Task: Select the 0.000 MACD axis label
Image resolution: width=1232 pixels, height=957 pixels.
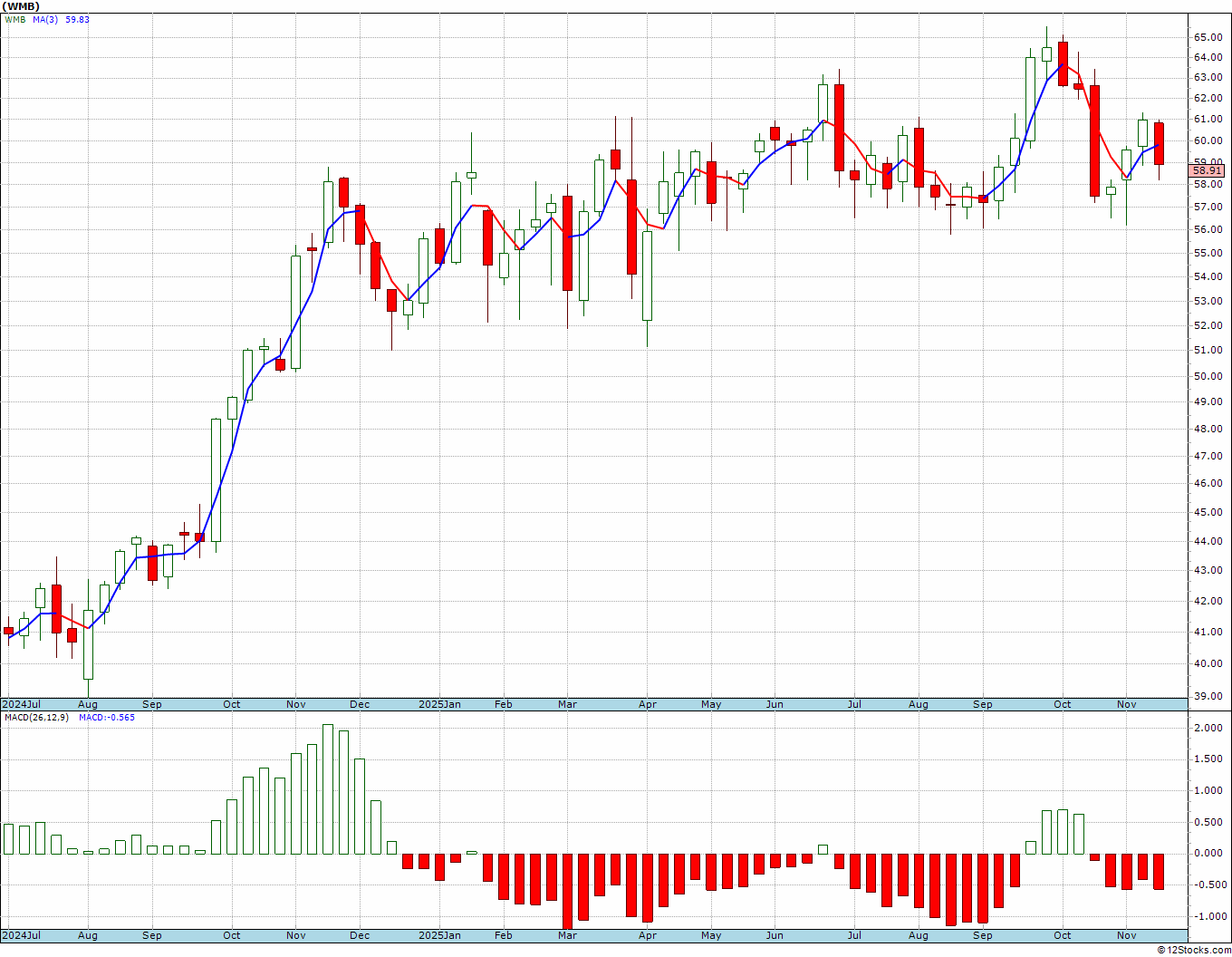Action: point(1208,853)
